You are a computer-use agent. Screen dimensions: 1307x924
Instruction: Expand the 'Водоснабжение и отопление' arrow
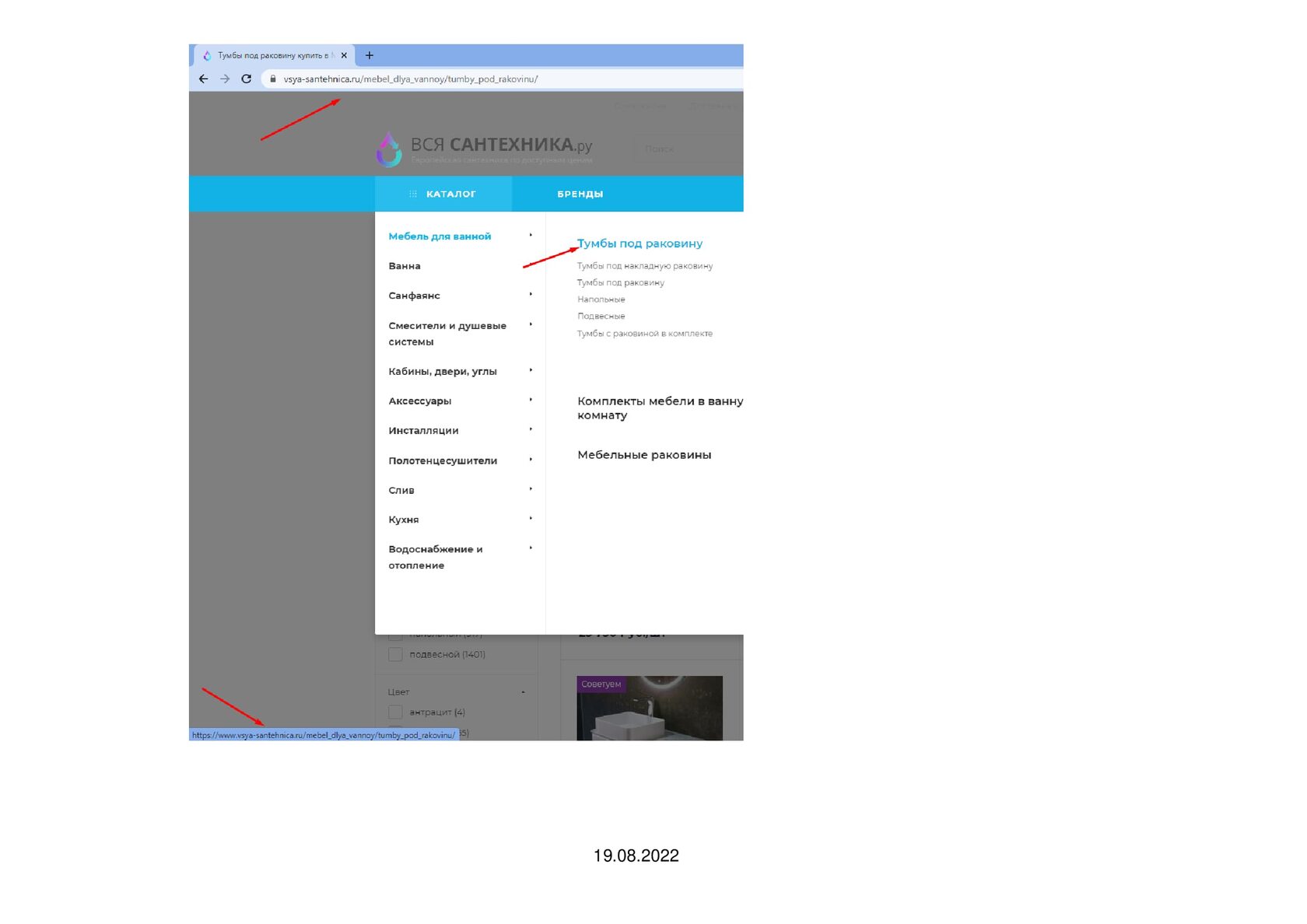pos(531,548)
